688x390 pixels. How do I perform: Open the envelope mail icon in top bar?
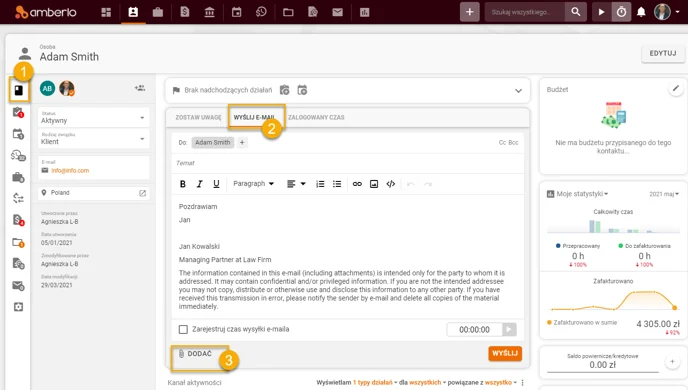(x=337, y=12)
